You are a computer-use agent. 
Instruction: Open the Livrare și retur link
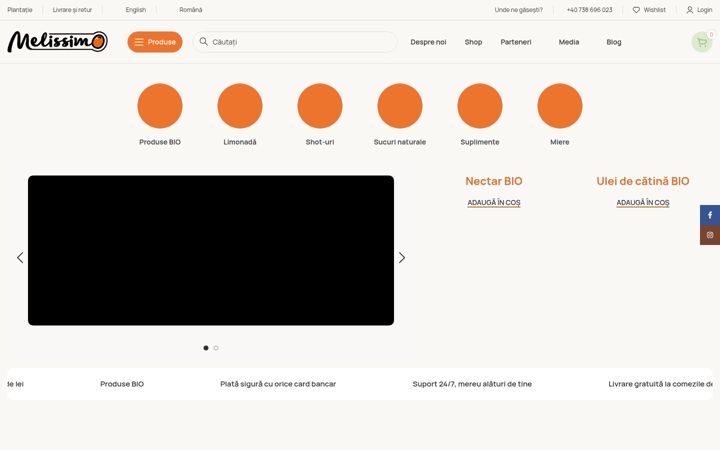coord(72,10)
